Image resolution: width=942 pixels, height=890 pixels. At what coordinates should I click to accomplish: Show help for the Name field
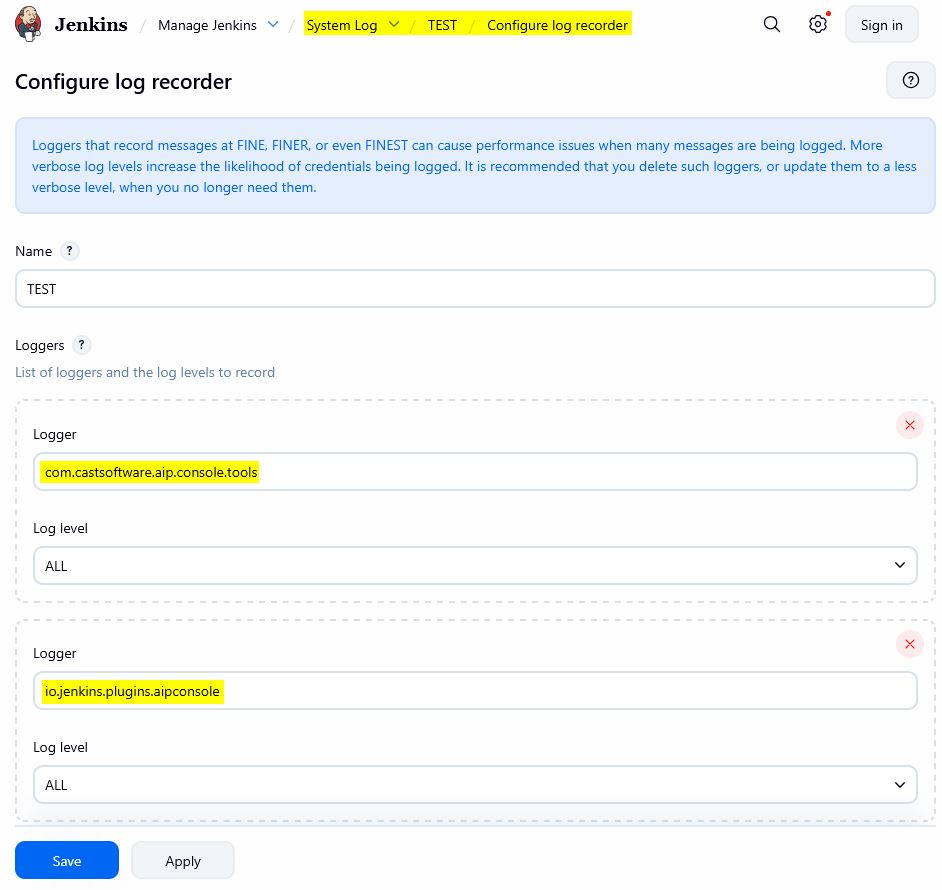[x=69, y=251]
